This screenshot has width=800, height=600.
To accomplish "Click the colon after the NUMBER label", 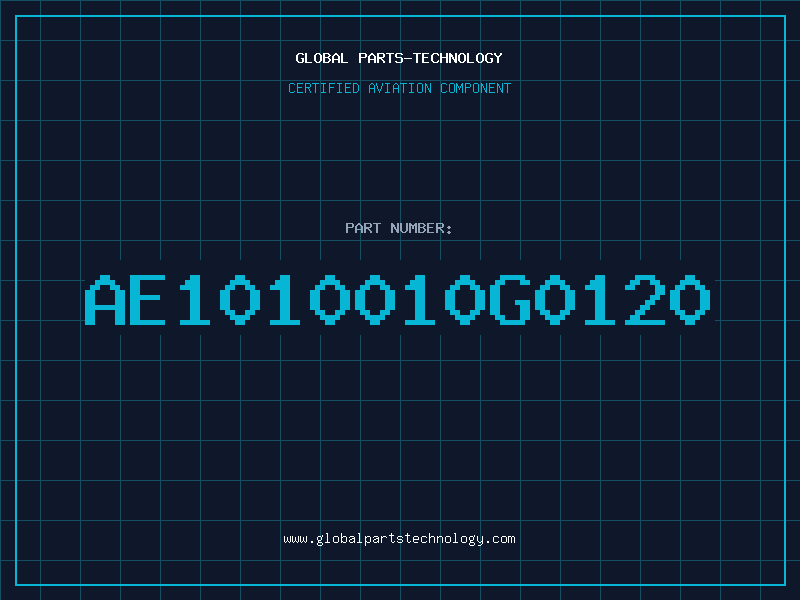I will pos(448,230).
